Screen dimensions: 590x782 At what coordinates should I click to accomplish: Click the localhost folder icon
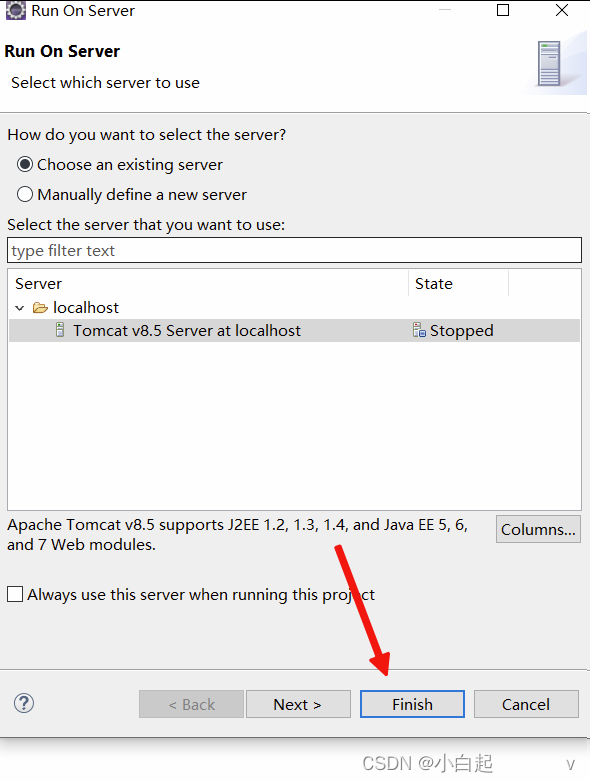pyautogui.click(x=40, y=308)
